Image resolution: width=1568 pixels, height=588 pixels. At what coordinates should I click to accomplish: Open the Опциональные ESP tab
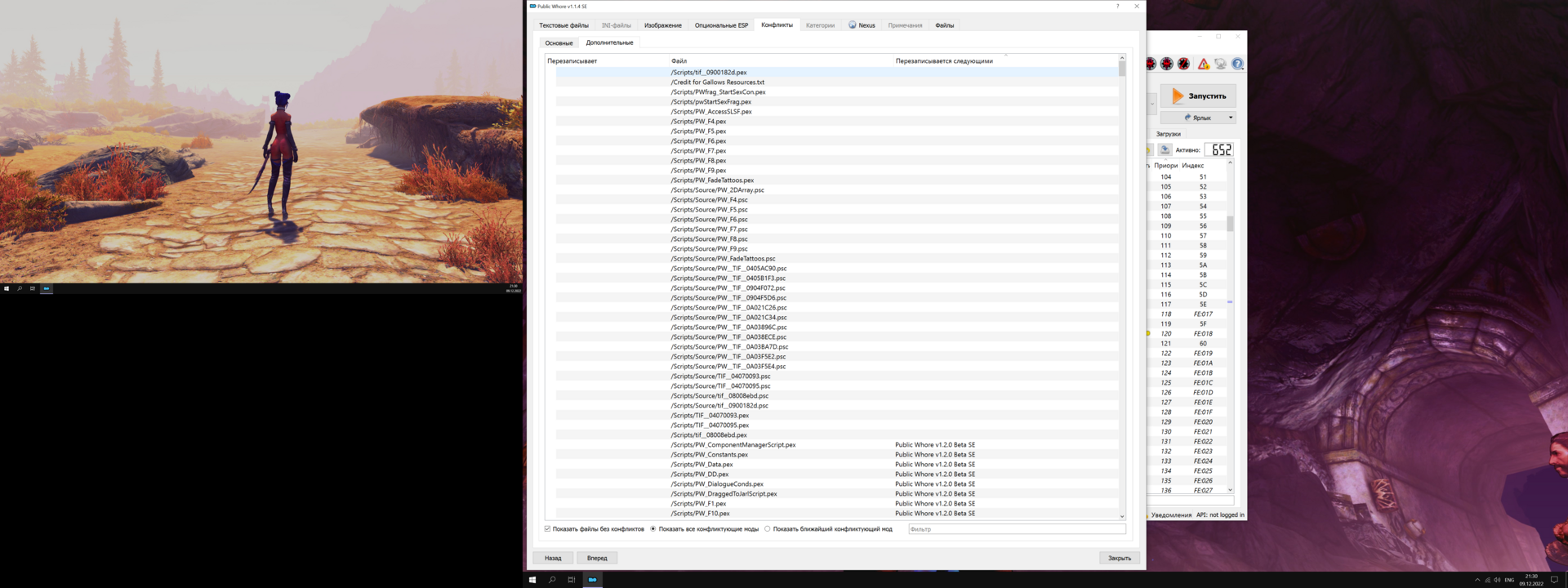coord(721,25)
